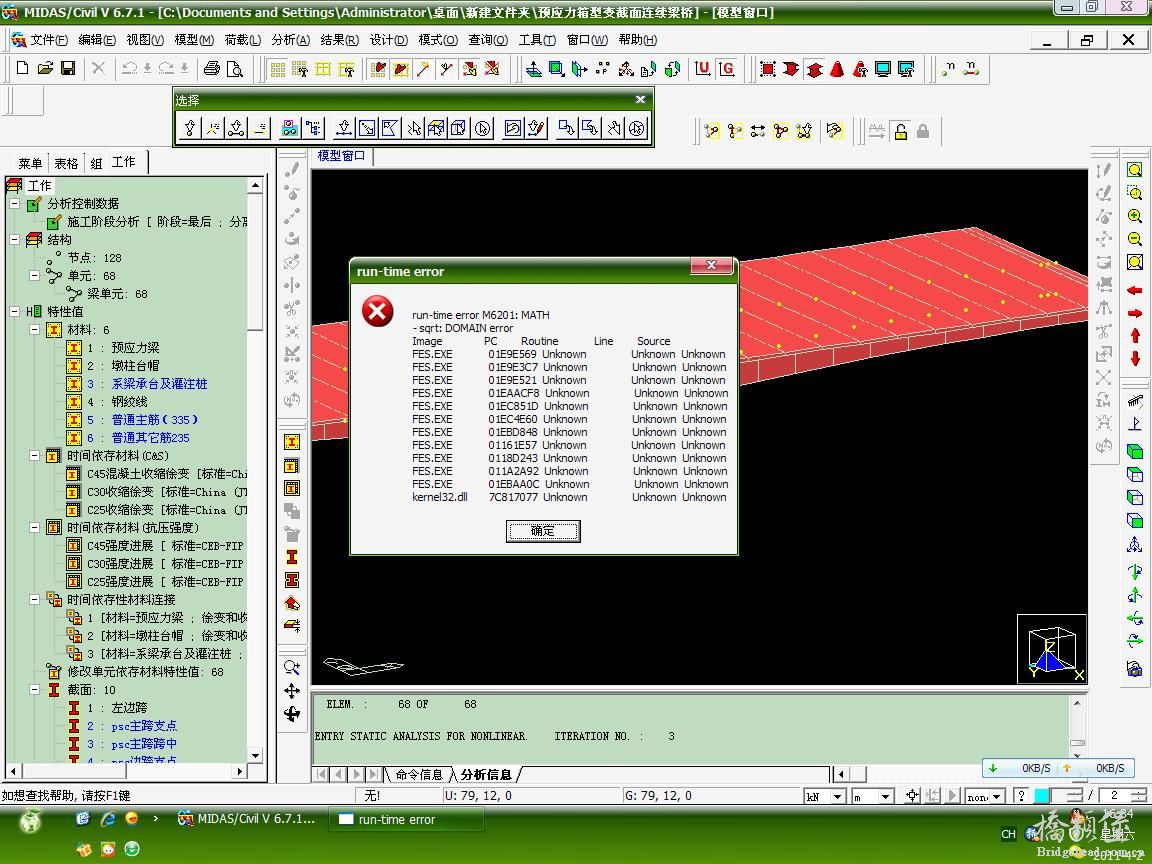This screenshot has height=864, width=1152.
Task: Click the four-way move arrows icon
Action: point(292,691)
